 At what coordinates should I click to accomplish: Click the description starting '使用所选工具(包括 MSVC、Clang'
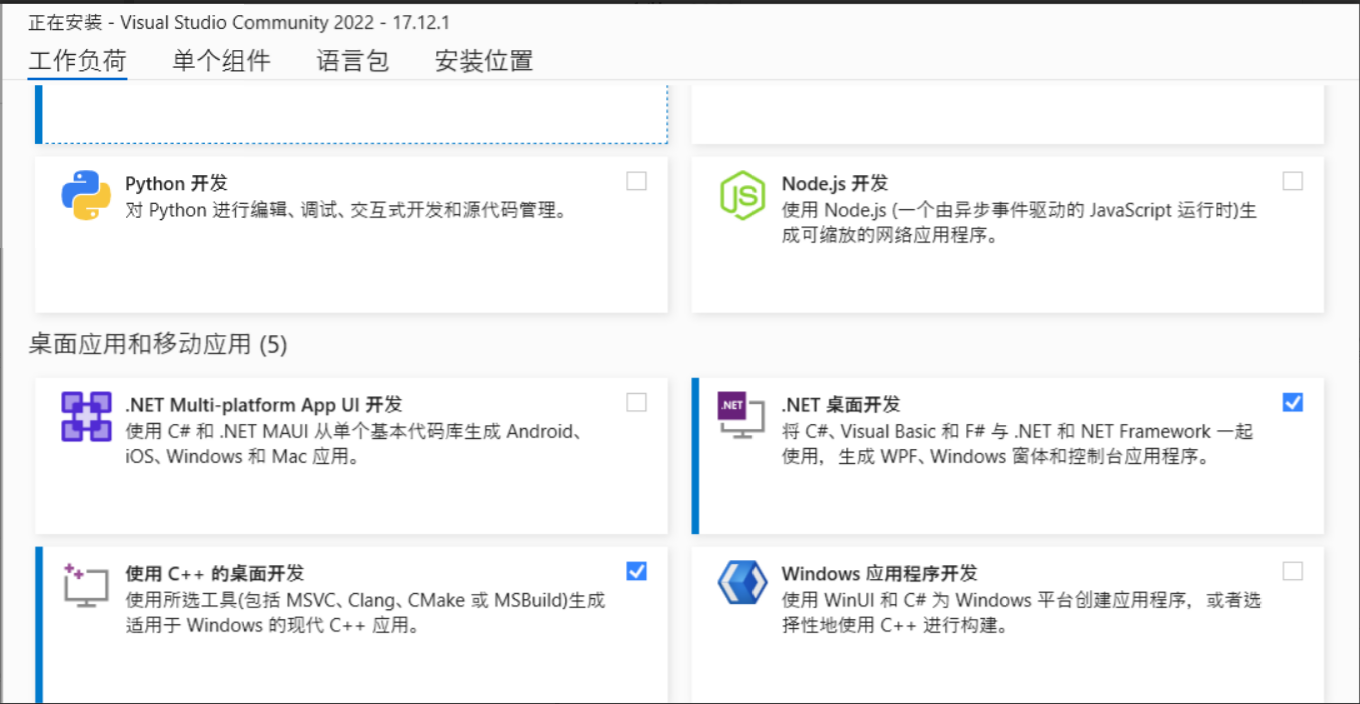[365, 613]
